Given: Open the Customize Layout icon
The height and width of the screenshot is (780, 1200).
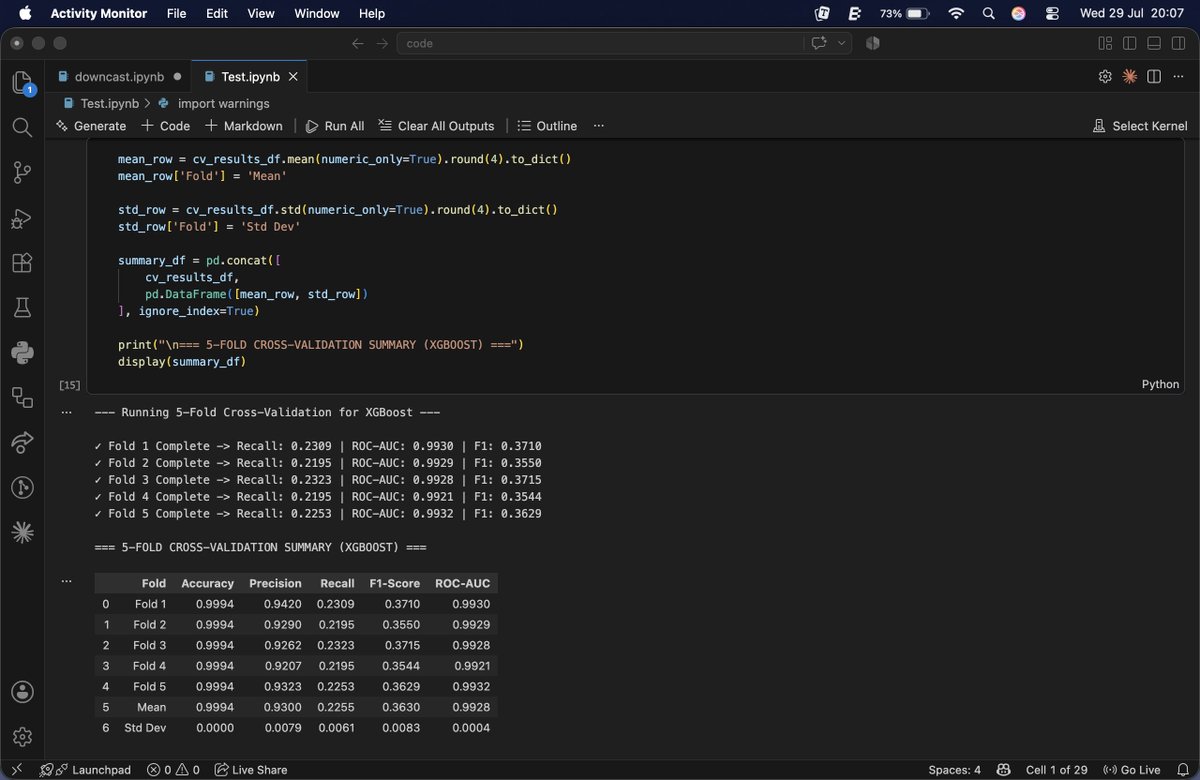Looking at the screenshot, I should coord(1105,43).
